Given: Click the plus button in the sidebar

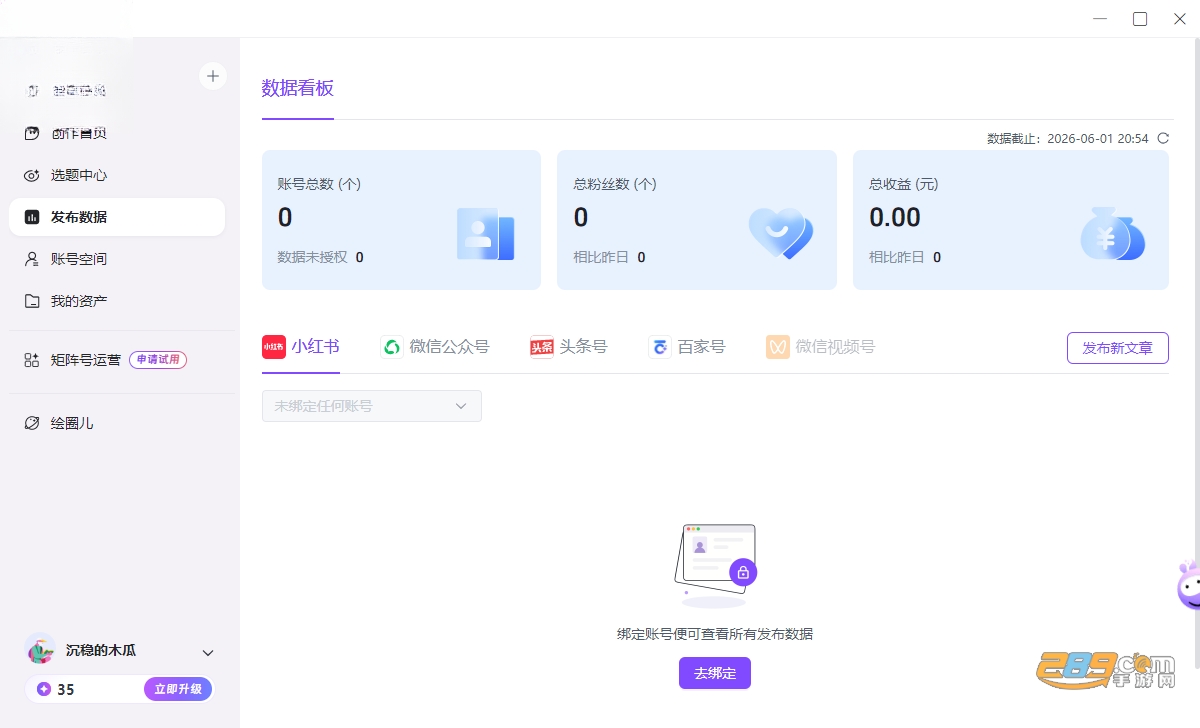Looking at the screenshot, I should point(213,76).
